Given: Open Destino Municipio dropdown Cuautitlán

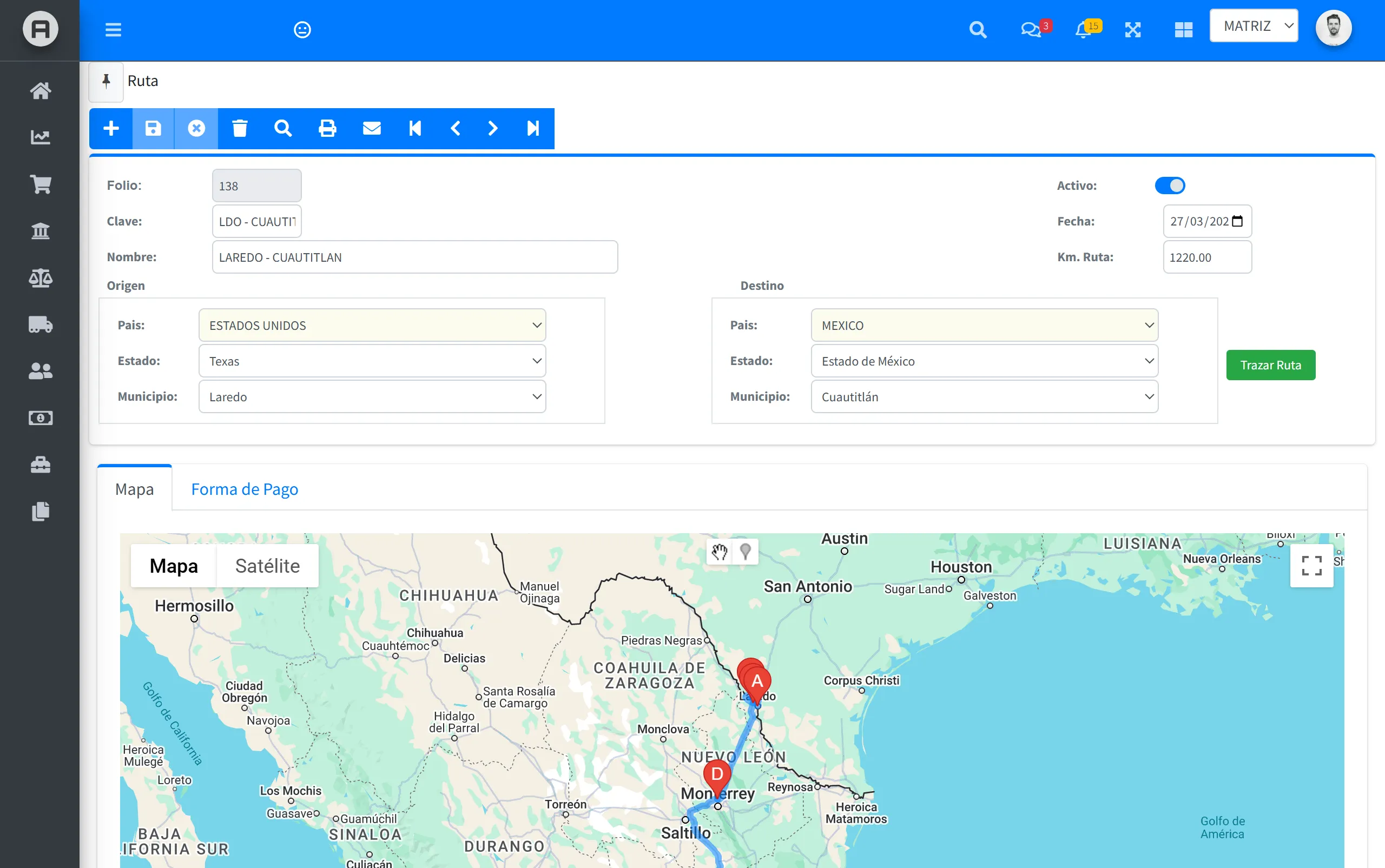Looking at the screenshot, I should tap(984, 397).
